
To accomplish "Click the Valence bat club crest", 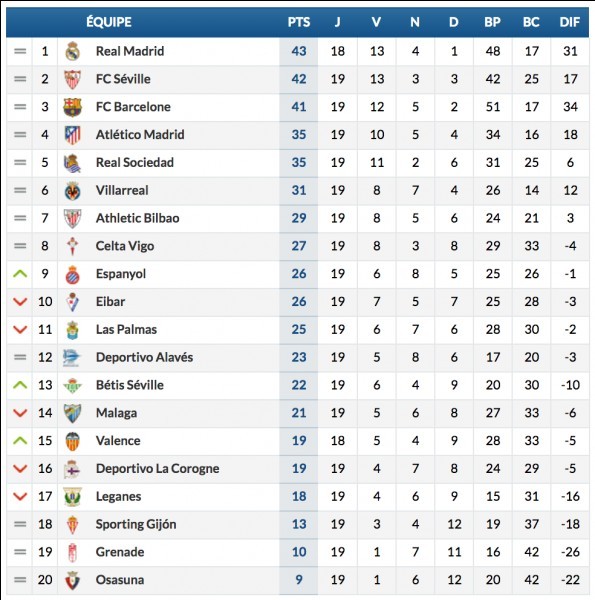I will (72, 441).
